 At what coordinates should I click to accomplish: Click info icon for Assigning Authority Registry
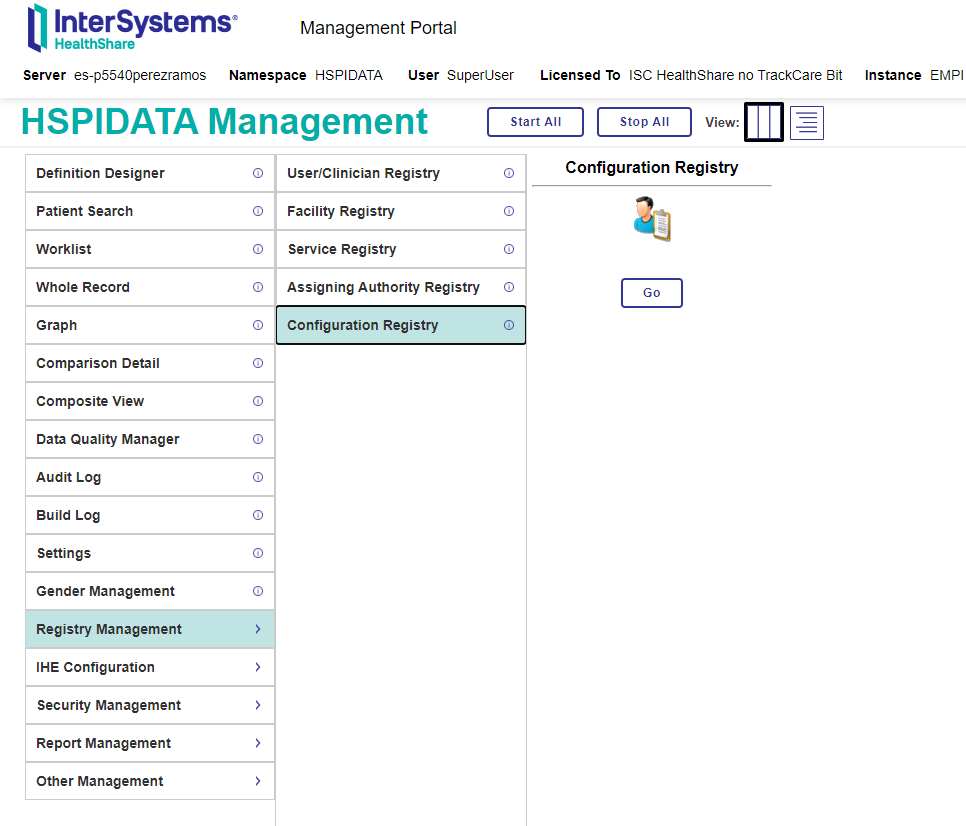[509, 287]
